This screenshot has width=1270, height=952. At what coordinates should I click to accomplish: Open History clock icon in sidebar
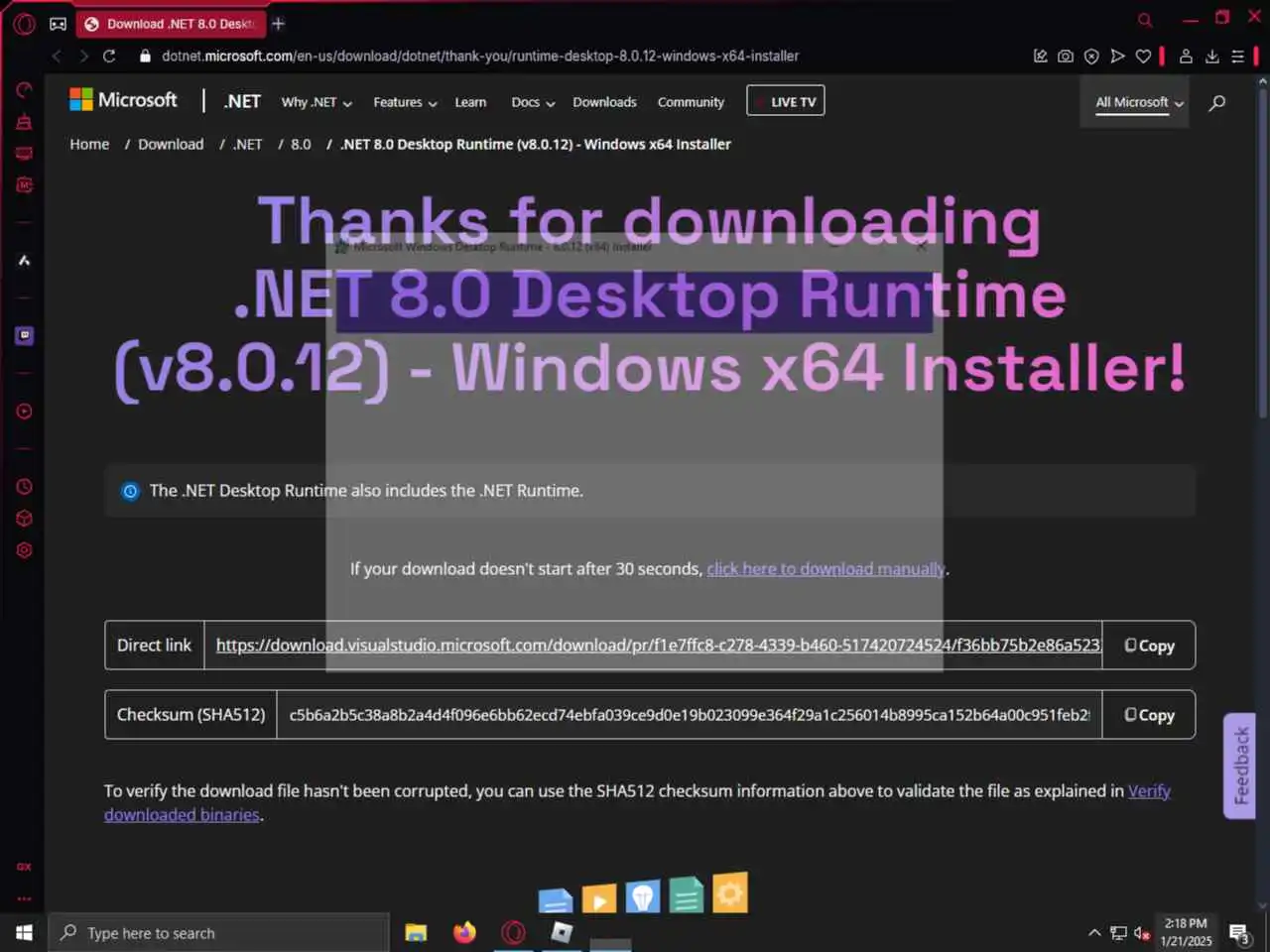[25, 487]
